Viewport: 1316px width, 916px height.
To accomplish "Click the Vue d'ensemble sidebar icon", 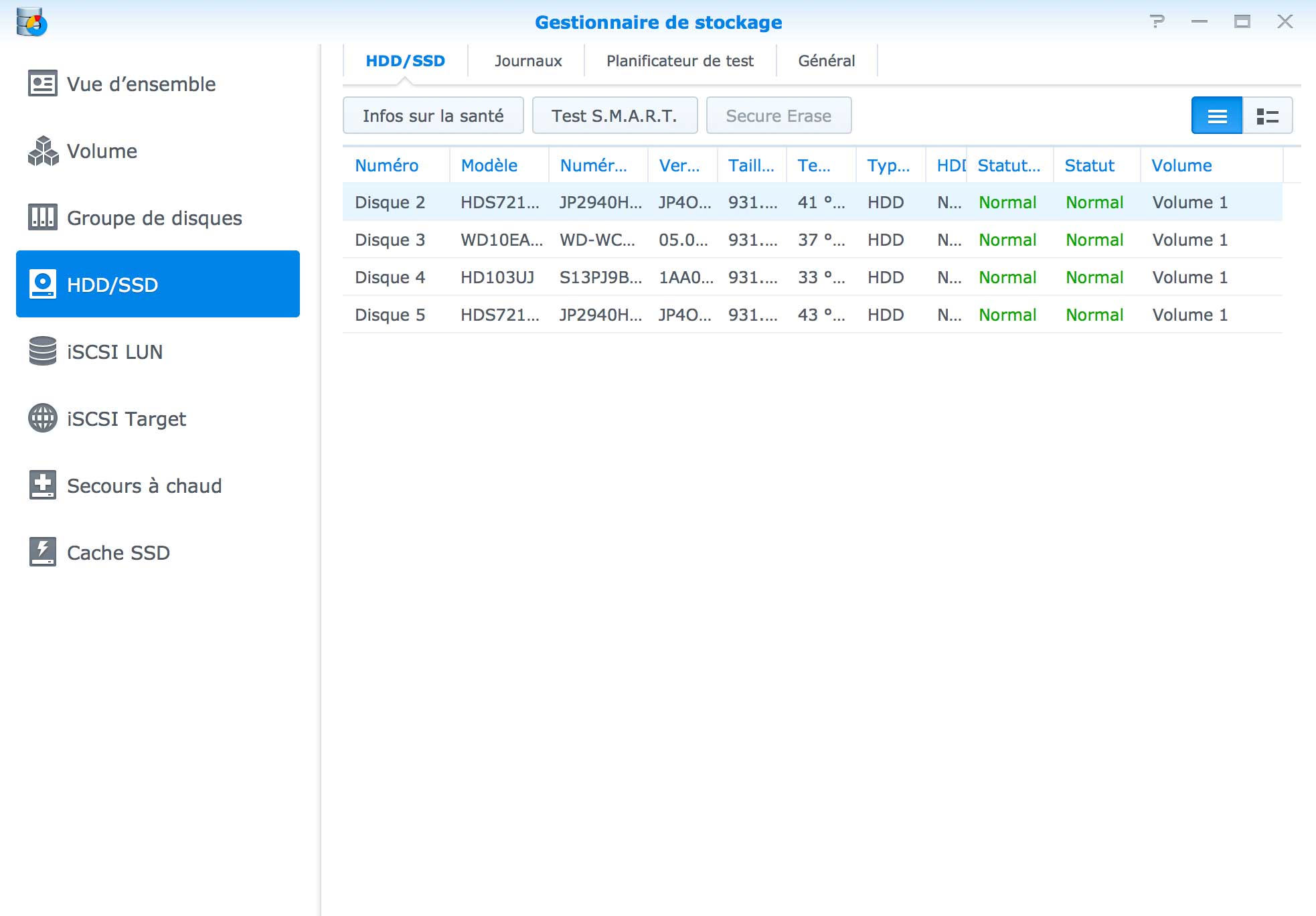I will [42, 84].
